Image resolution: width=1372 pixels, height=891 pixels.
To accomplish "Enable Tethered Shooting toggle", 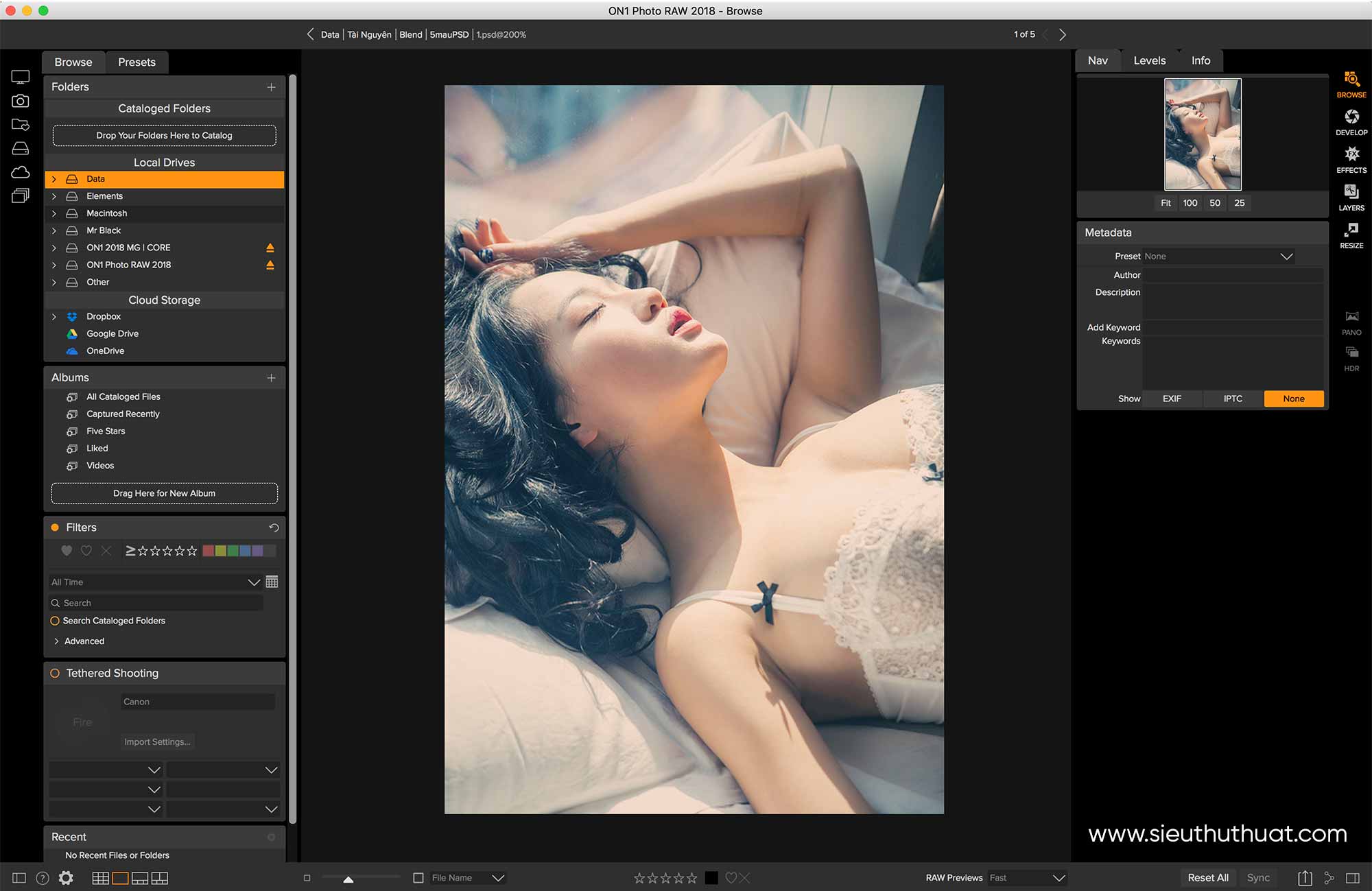I will 55,674.
